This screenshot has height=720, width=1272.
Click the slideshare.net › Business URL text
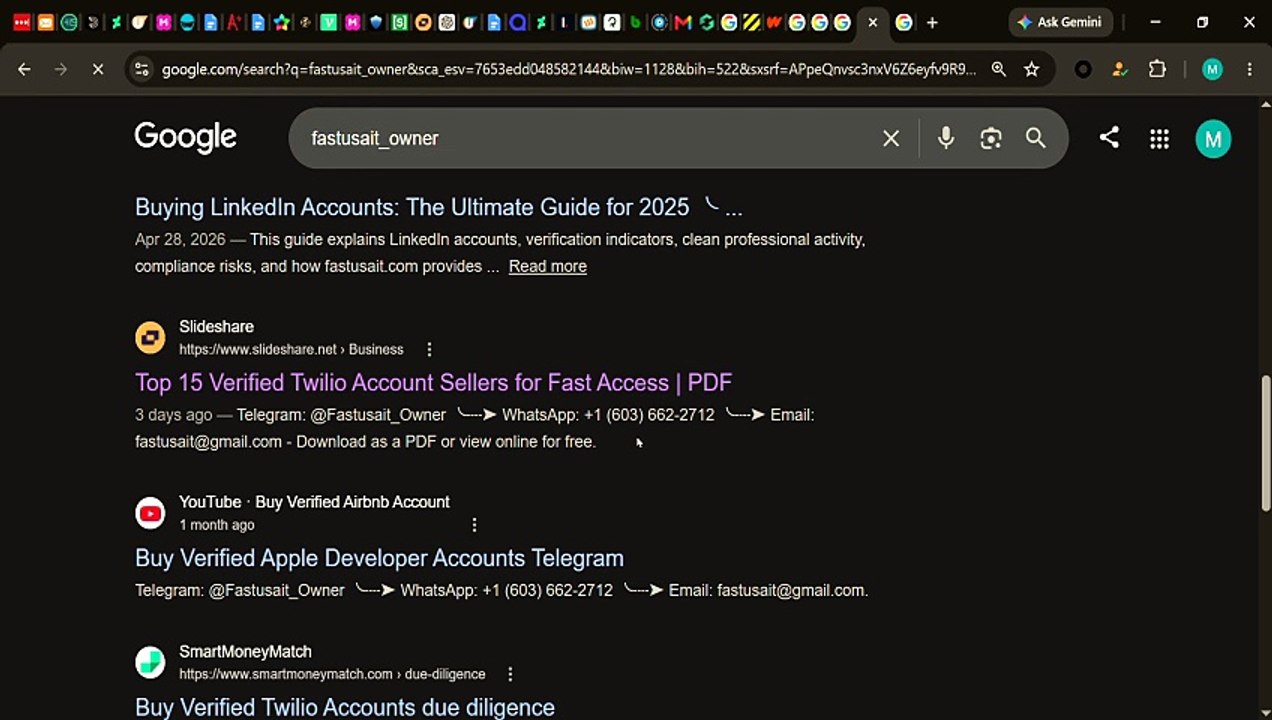[291, 349]
